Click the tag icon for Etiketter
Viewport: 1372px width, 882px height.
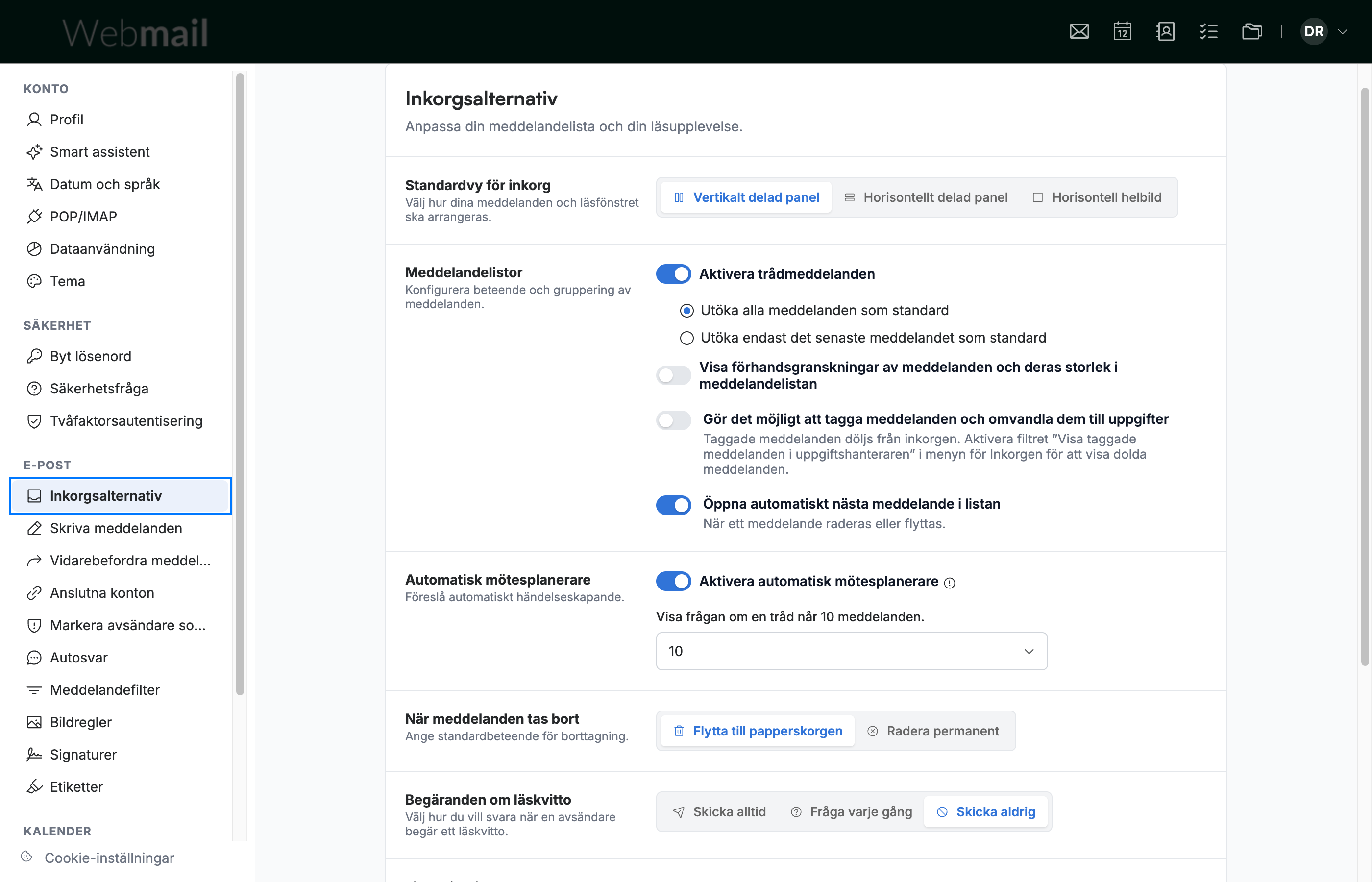pos(34,787)
